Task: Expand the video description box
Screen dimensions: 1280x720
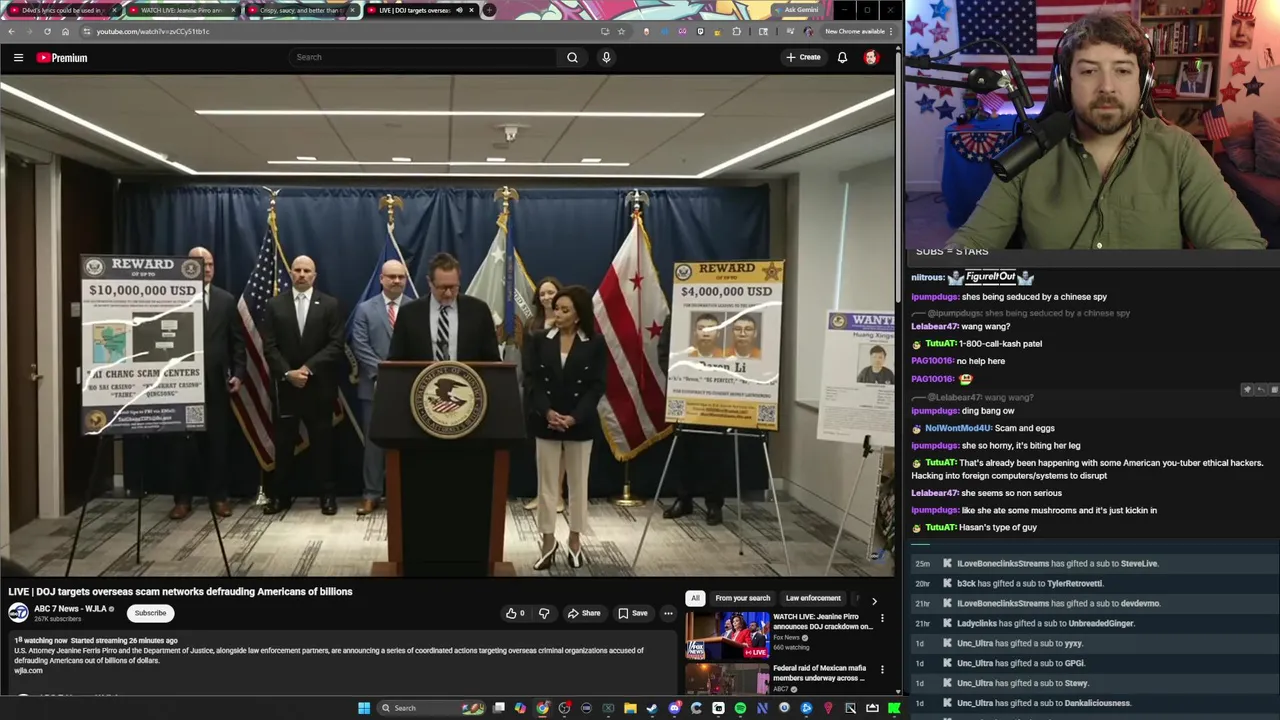Action: 343,662
